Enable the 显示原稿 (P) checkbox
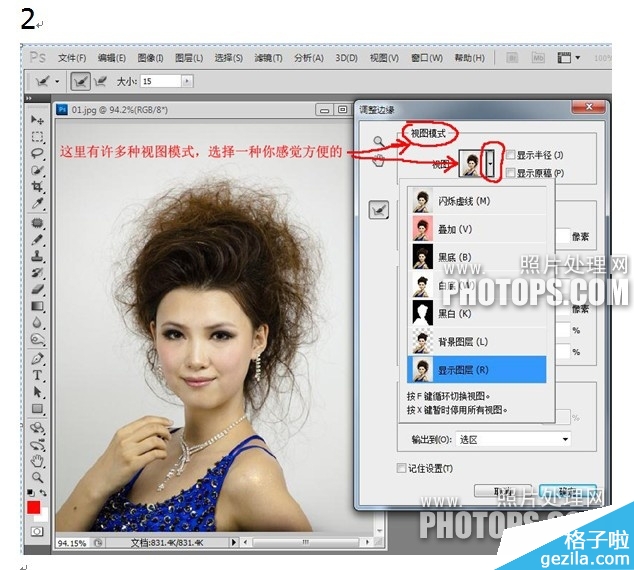The image size is (634, 570). click(511, 173)
